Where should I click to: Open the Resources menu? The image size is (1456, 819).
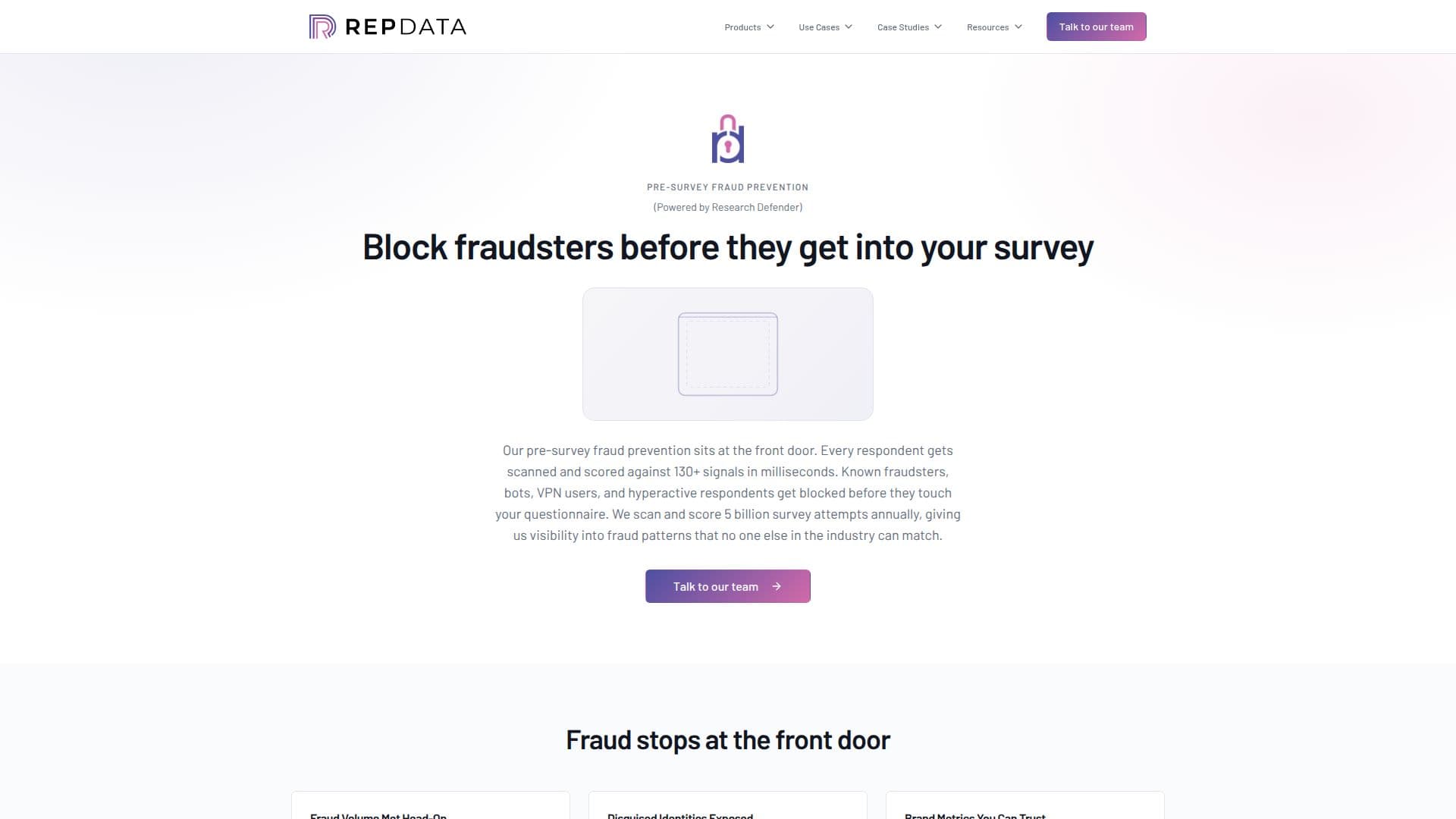[x=995, y=27]
